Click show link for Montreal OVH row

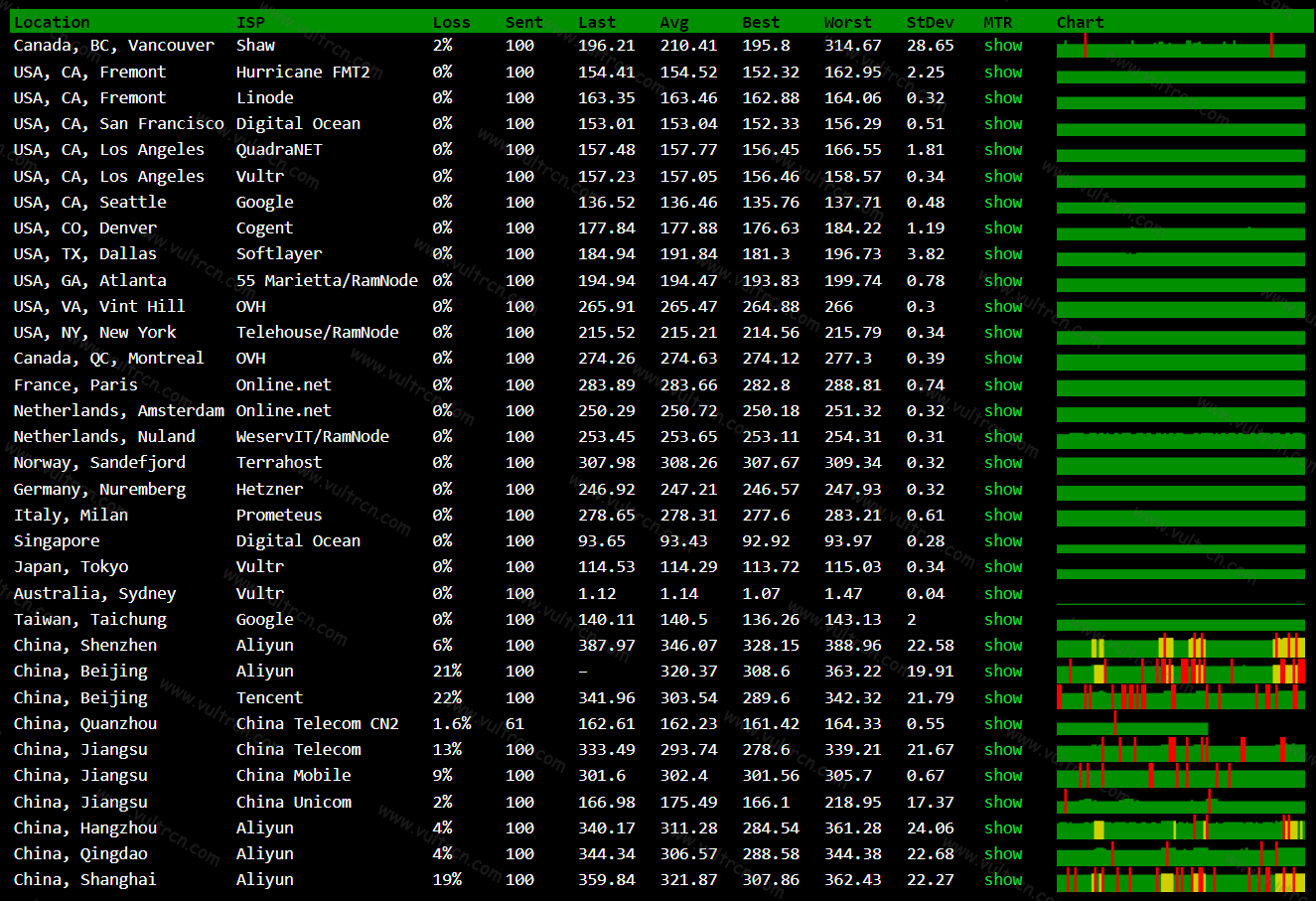(x=1003, y=358)
